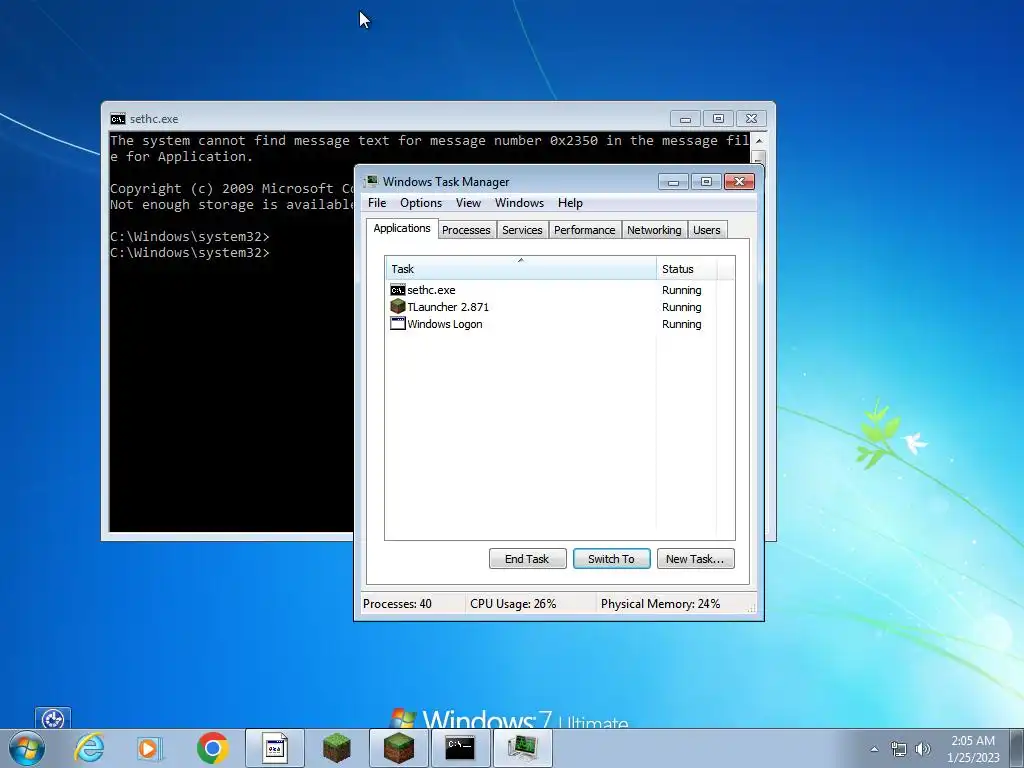This screenshot has width=1024, height=768.
Task: Click the Minecraft grass block taskbar icon next to the script file icon
Action: [337, 748]
